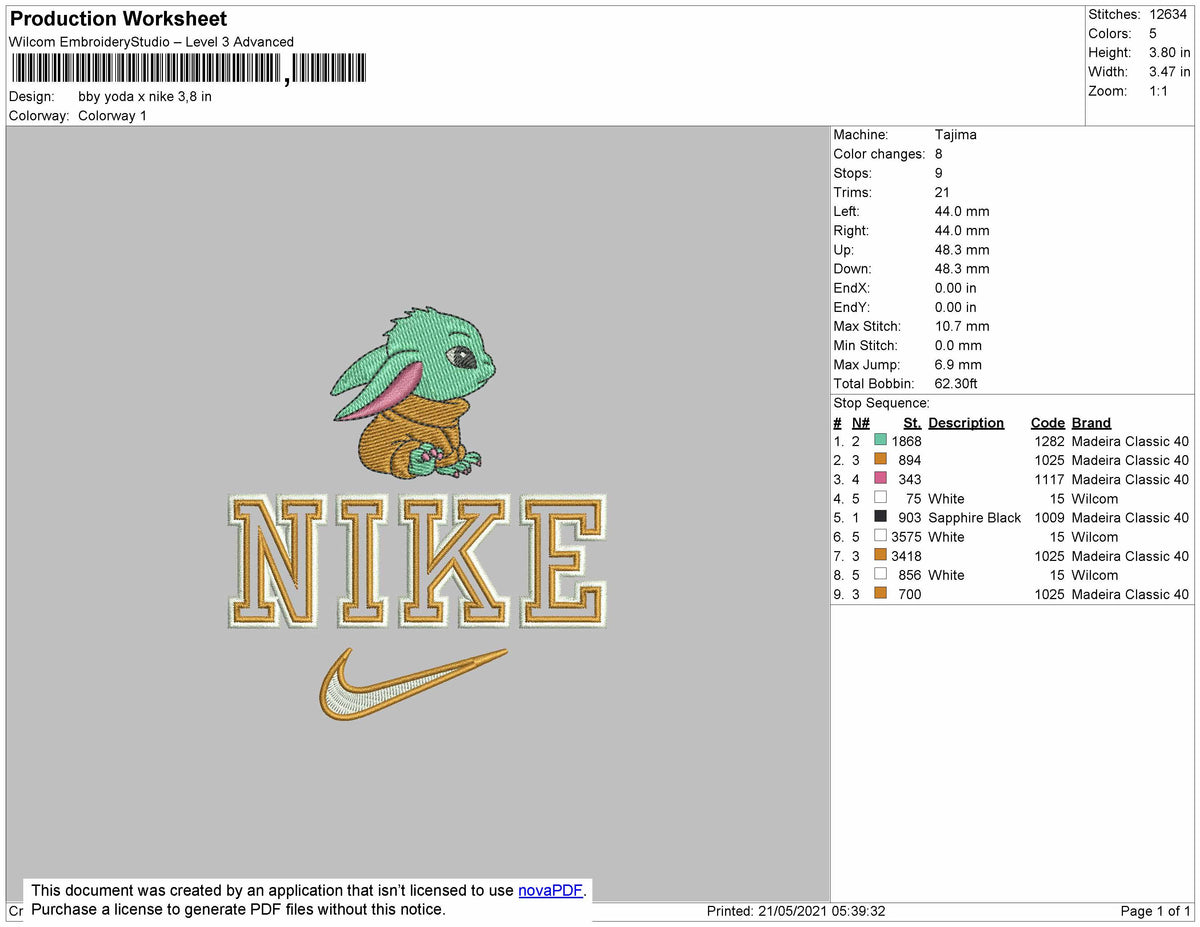Select code 1009 in the stop sequence
This screenshot has height=927, width=1200.
pyautogui.click(x=1049, y=517)
